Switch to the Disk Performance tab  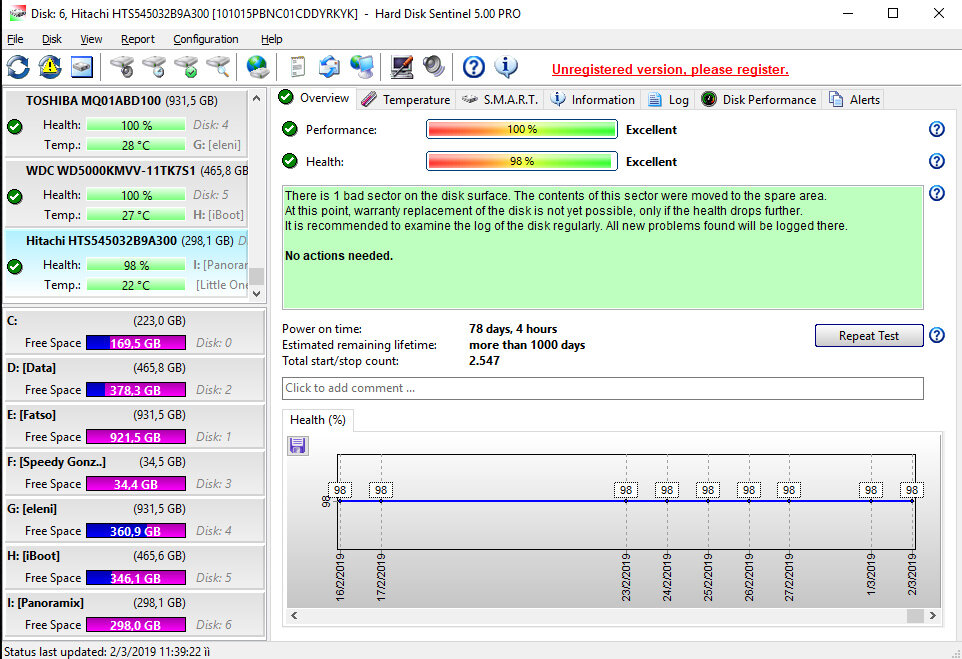[759, 99]
